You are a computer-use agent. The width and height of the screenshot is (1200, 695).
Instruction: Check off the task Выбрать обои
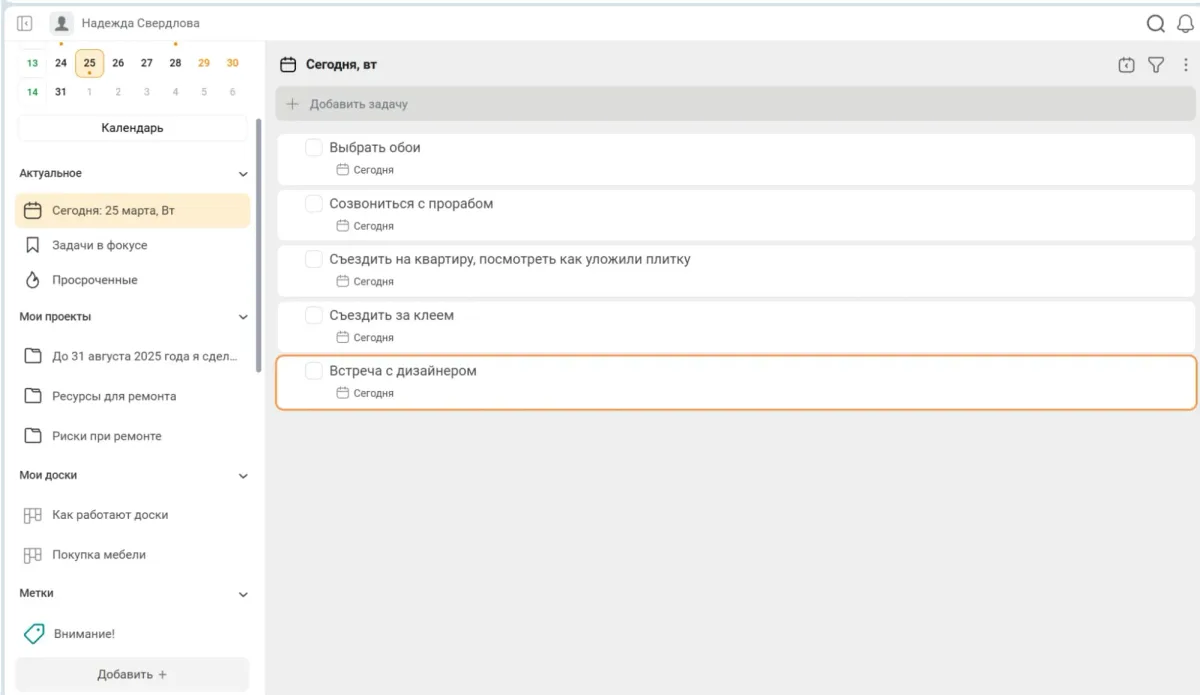pos(313,148)
